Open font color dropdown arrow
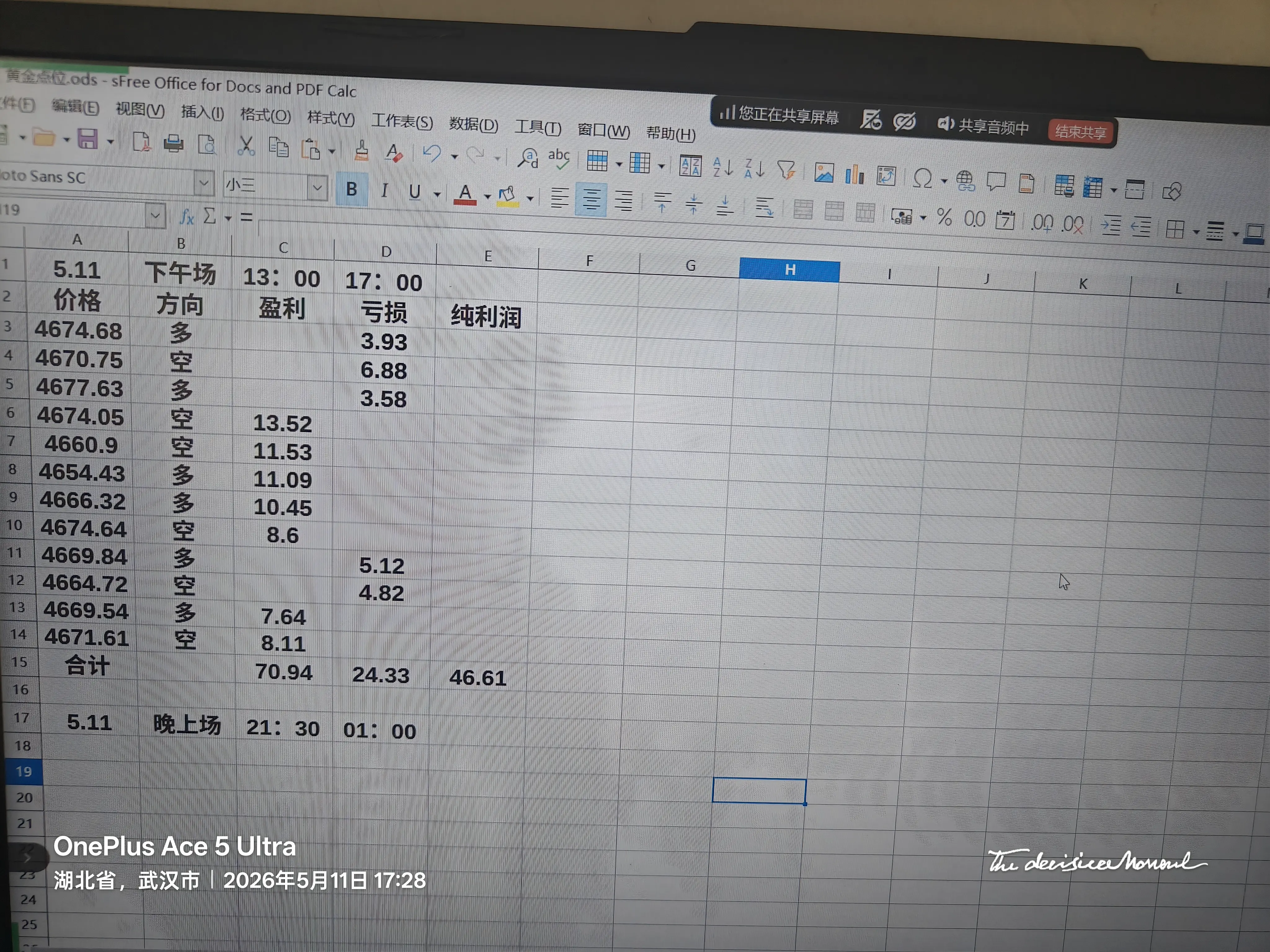 coord(487,197)
